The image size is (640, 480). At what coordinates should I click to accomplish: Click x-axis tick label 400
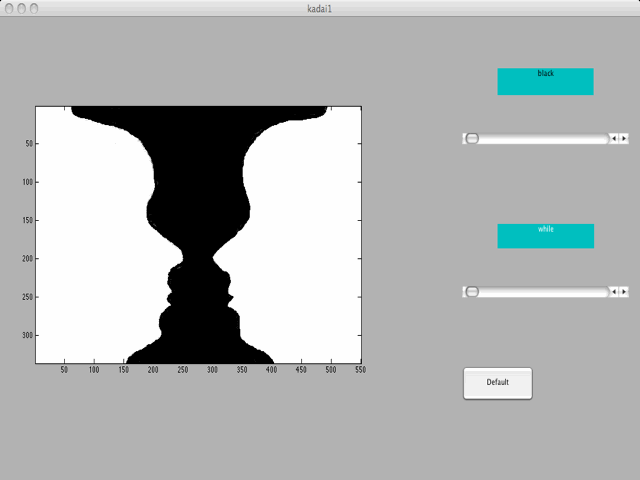(271, 370)
